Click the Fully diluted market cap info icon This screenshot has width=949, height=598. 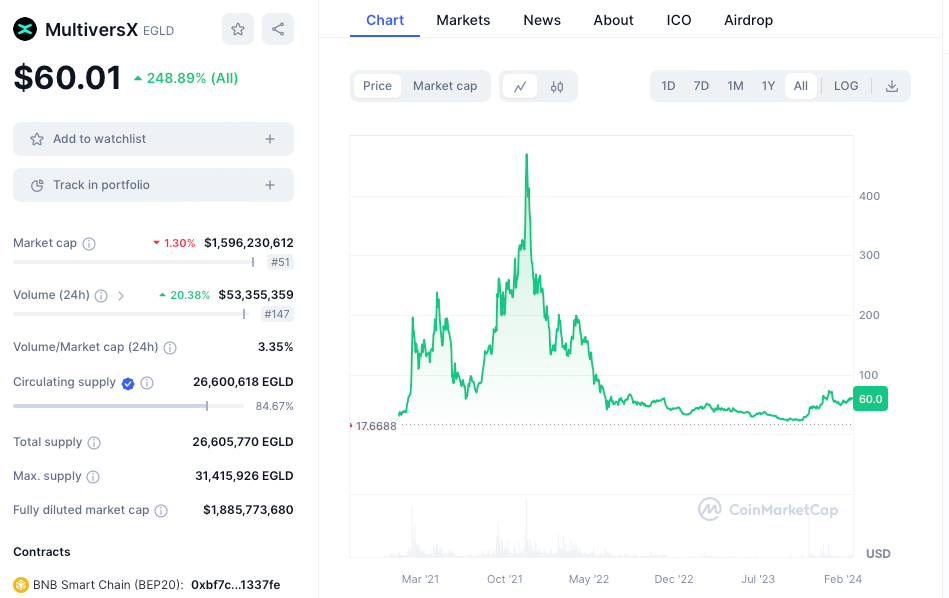point(161,510)
